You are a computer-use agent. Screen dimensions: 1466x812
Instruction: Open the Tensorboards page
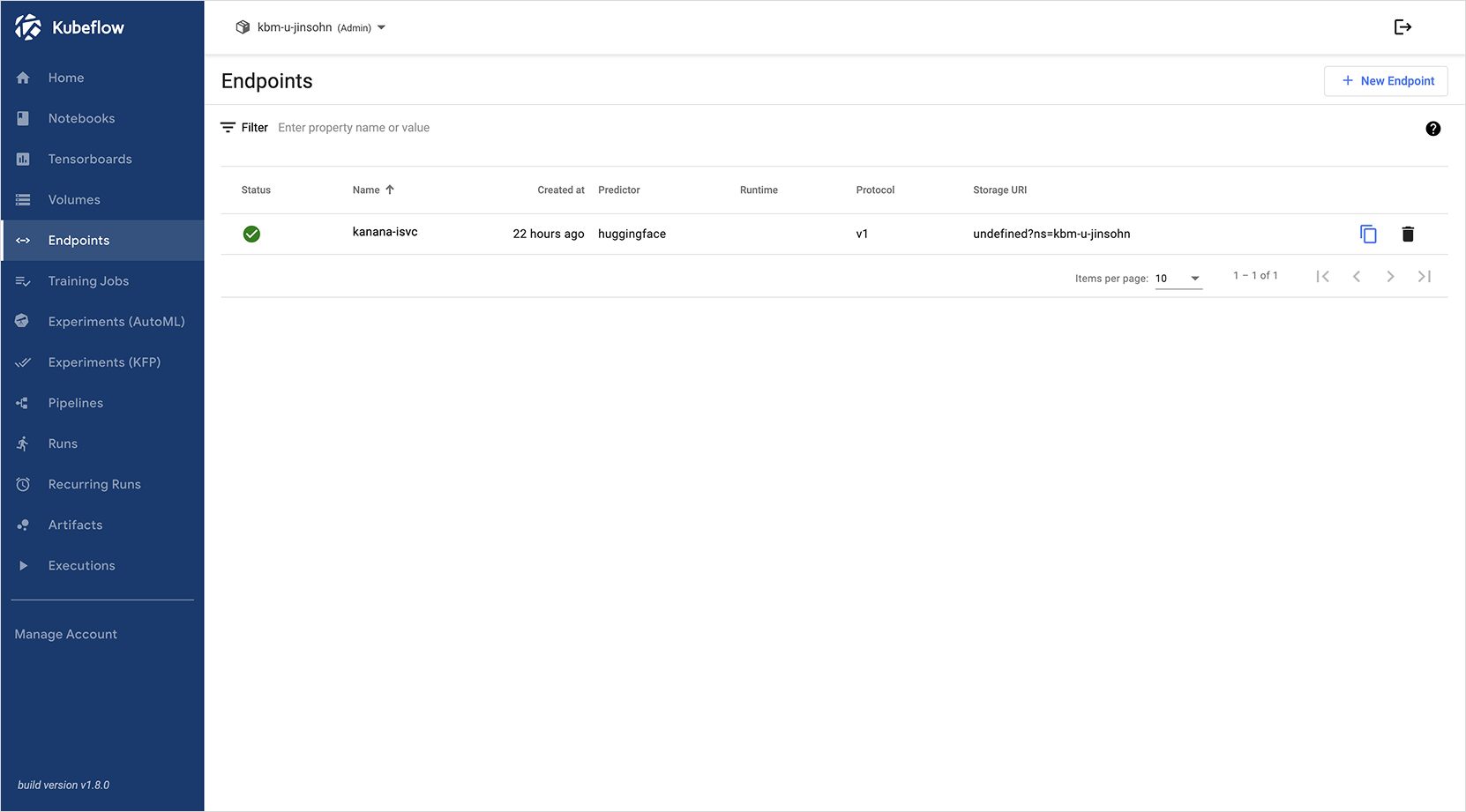(102, 159)
